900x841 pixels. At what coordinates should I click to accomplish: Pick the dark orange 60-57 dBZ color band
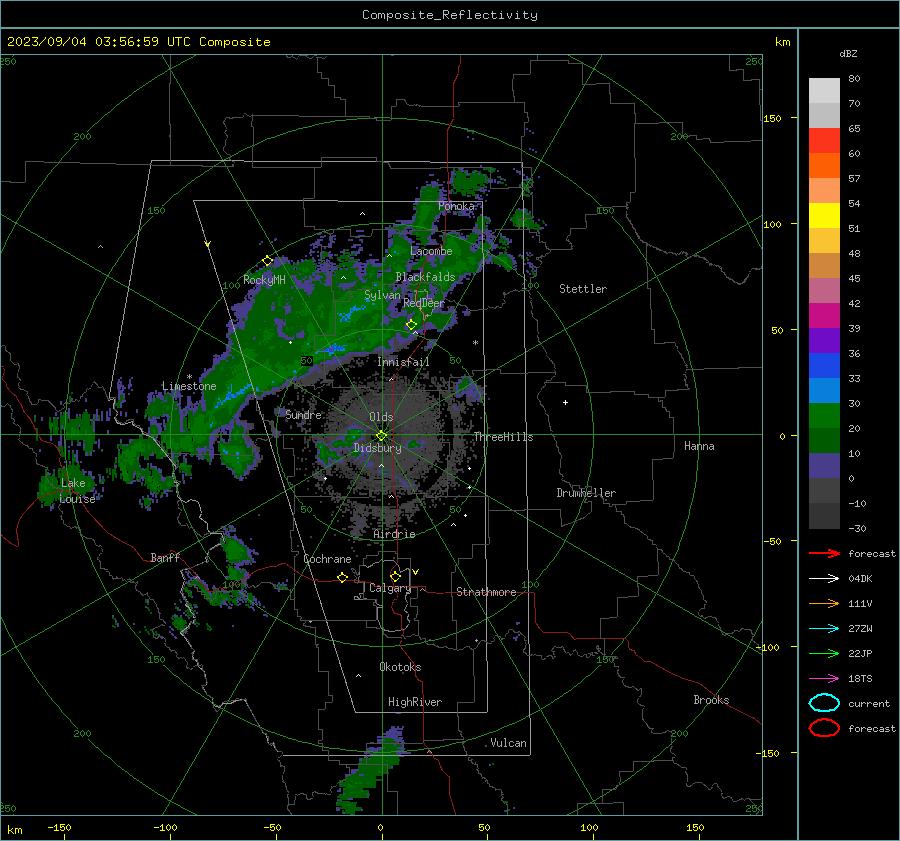click(824, 165)
